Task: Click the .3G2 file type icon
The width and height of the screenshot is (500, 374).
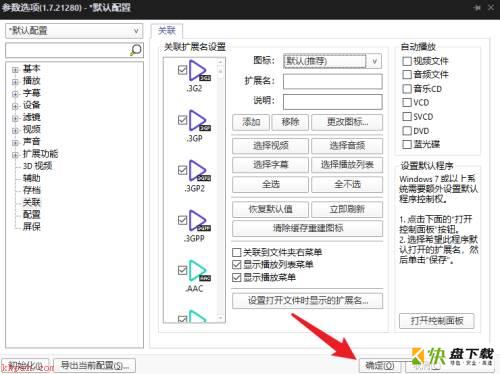Action: [x=199, y=71]
